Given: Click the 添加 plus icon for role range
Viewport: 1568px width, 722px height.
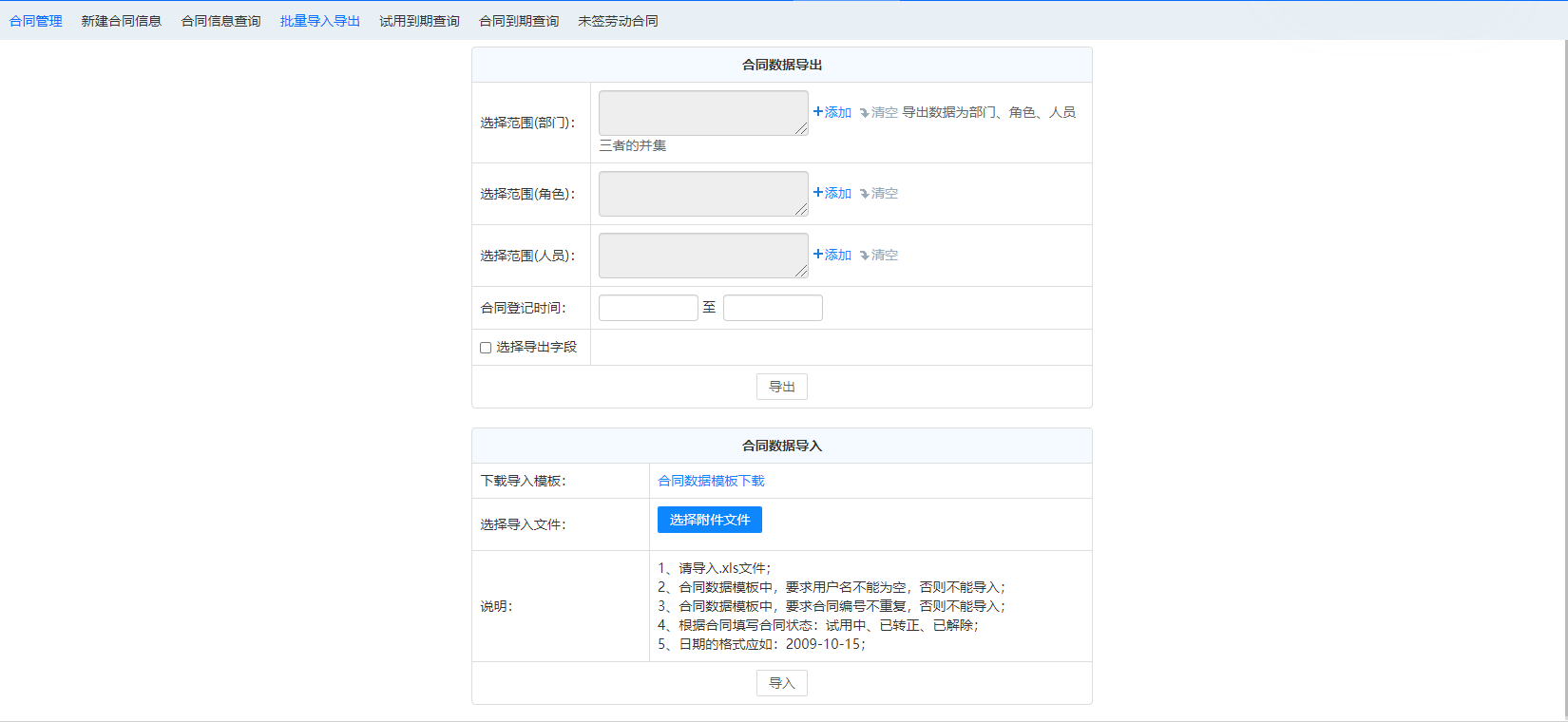Looking at the screenshot, I should click(x=818, y=193).
